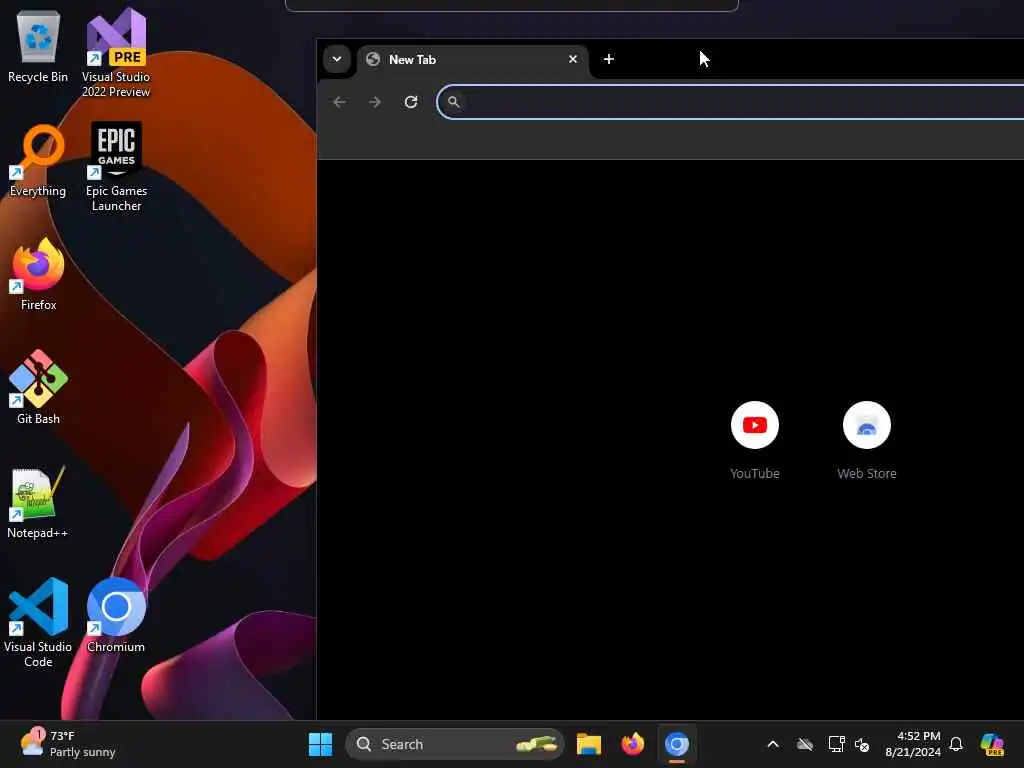This screenshot has height=768, width=1024.
Task: Open the Recycle Bin desktop icon
Action: pos(38,47)
